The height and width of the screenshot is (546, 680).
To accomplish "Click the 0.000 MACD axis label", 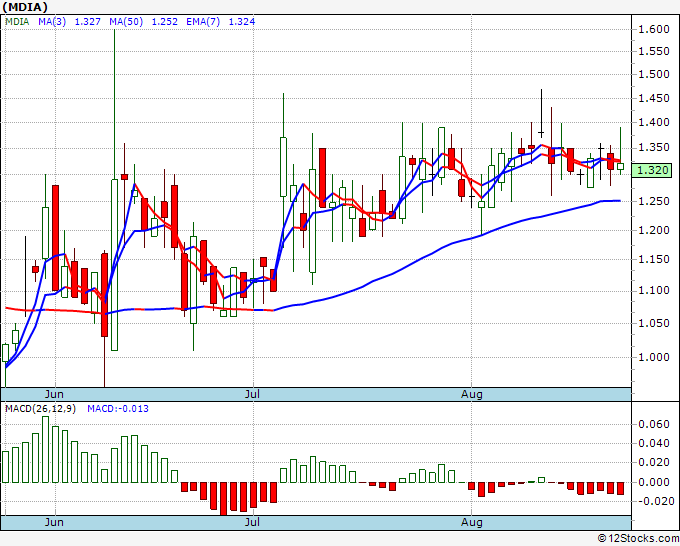I will [654, 482].
